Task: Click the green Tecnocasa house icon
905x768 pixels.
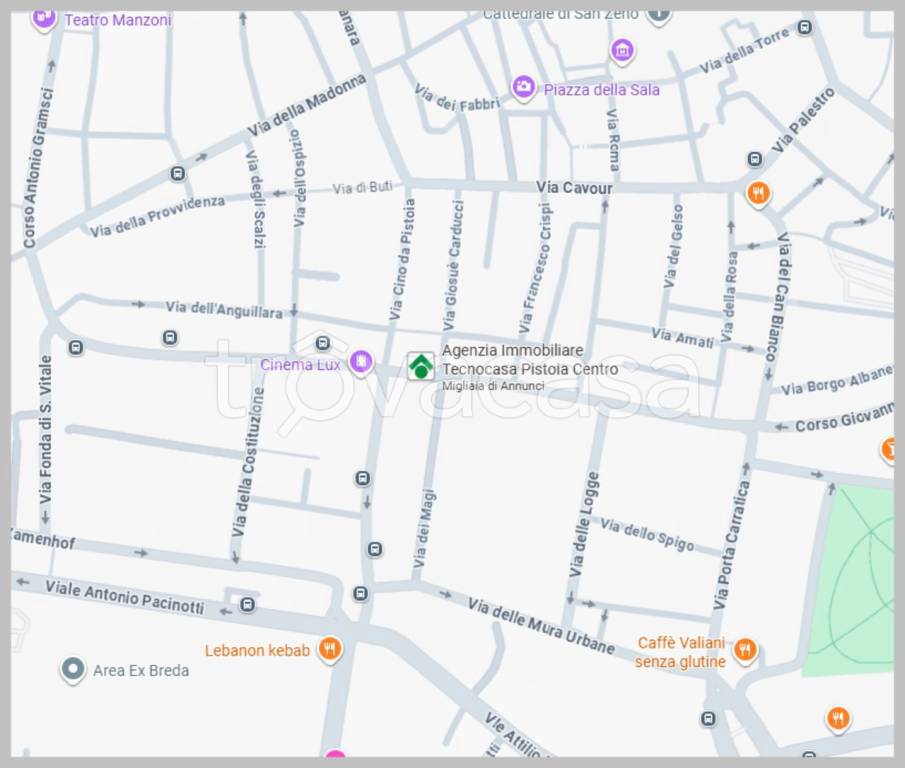Action: (x=421, y=366)
